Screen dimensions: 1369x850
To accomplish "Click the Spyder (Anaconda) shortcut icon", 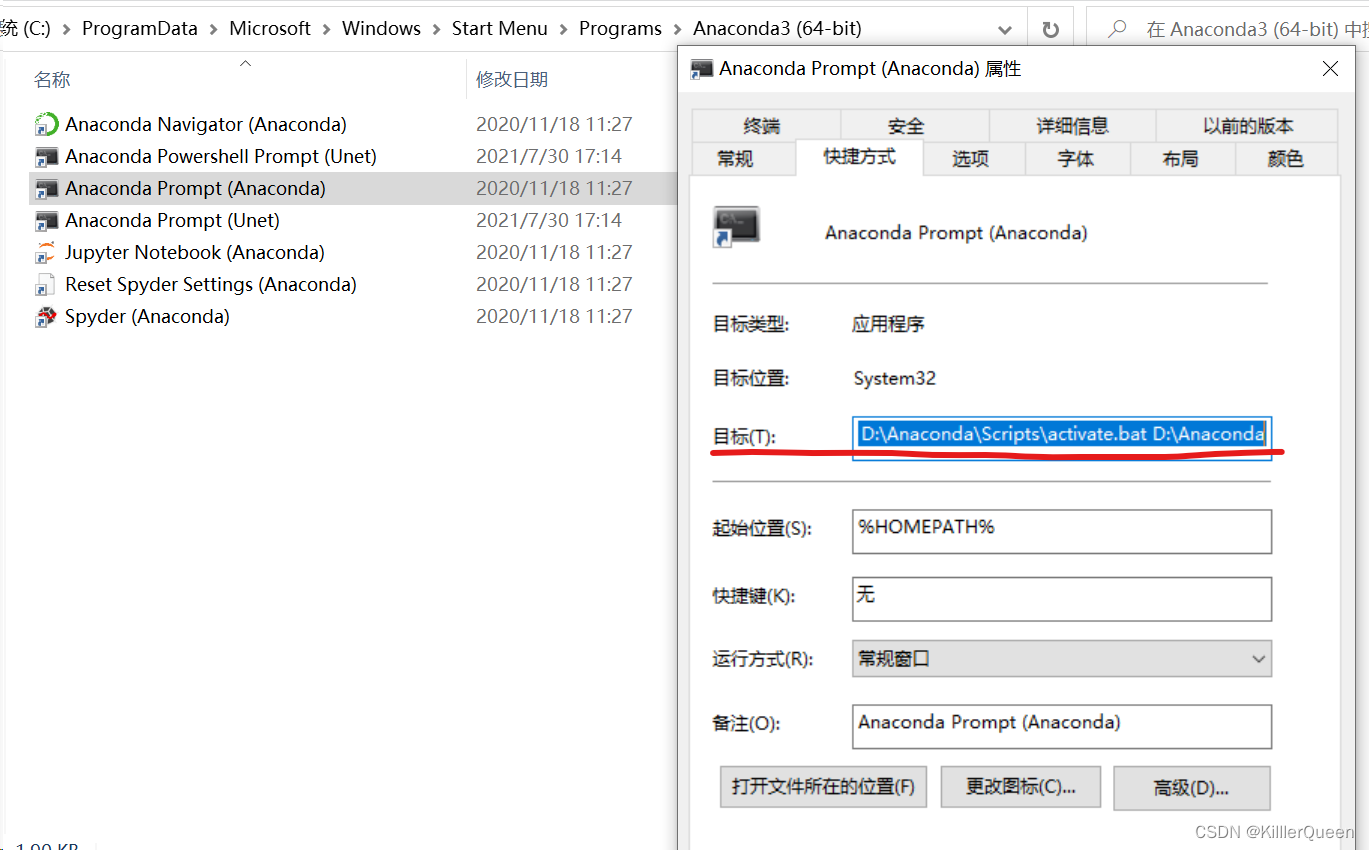I will [46, 316].
